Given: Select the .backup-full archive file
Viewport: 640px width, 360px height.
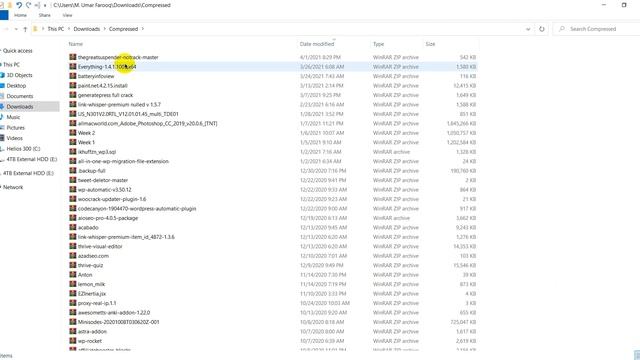Looking at the screenshot, I should (91, 171).
